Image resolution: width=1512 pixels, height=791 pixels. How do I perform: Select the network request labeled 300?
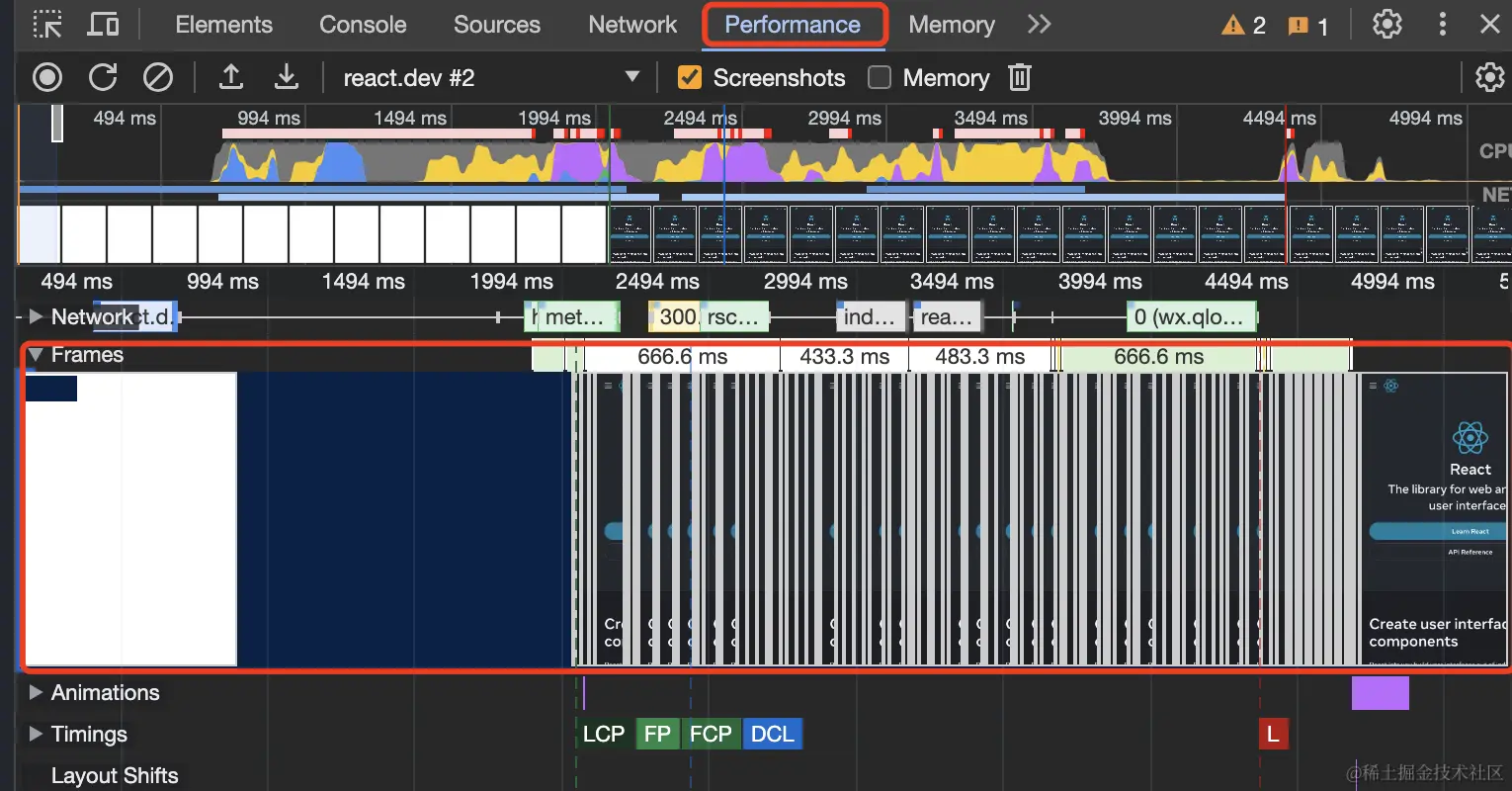coord(675,317)
